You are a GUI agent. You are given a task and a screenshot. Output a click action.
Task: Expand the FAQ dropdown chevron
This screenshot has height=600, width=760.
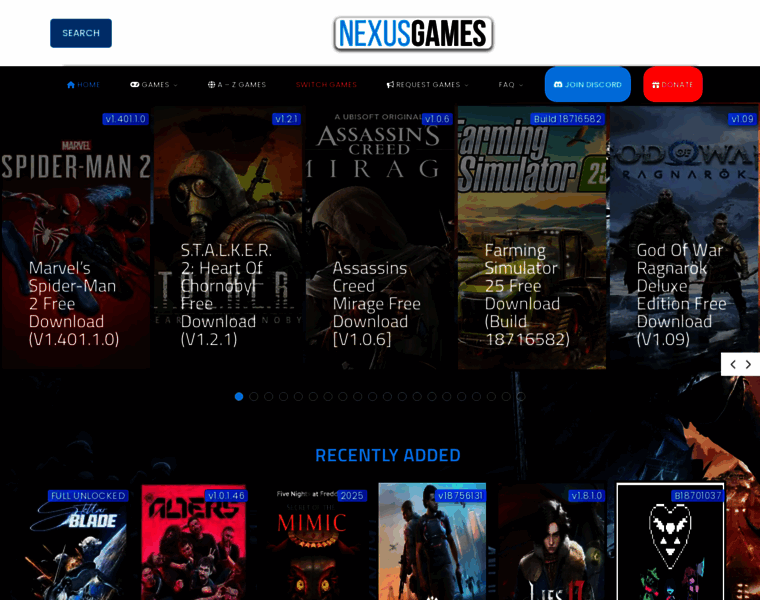[521, 85]
